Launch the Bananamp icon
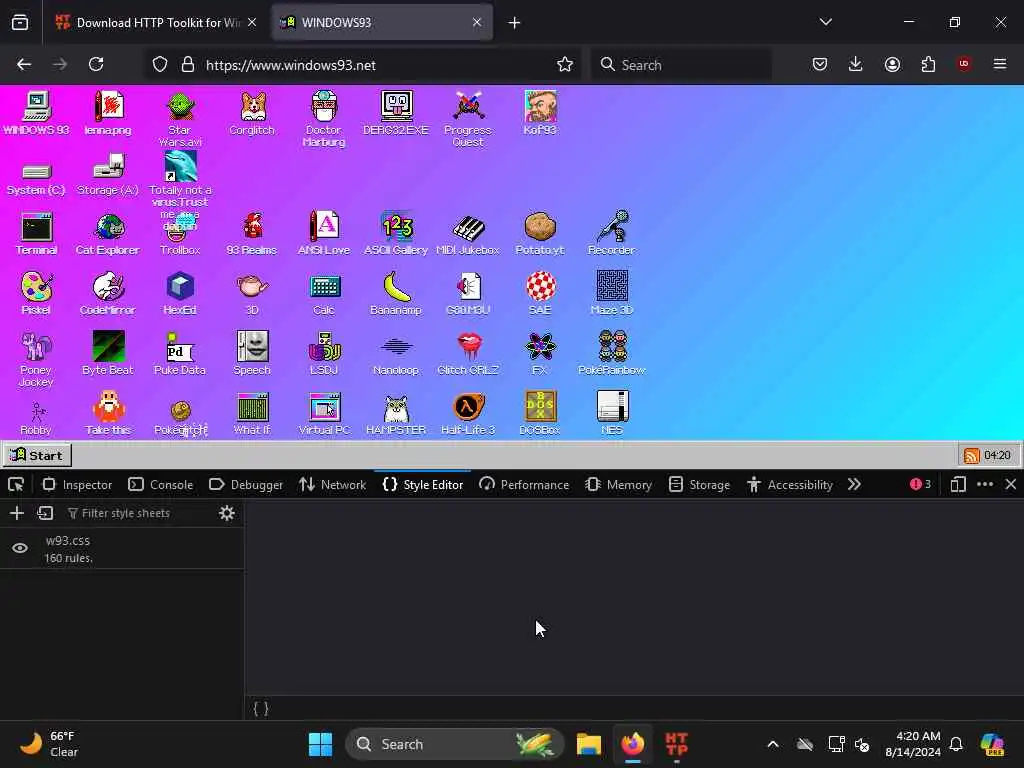Screen dimensions: 1024x768 tap(396, 293)
